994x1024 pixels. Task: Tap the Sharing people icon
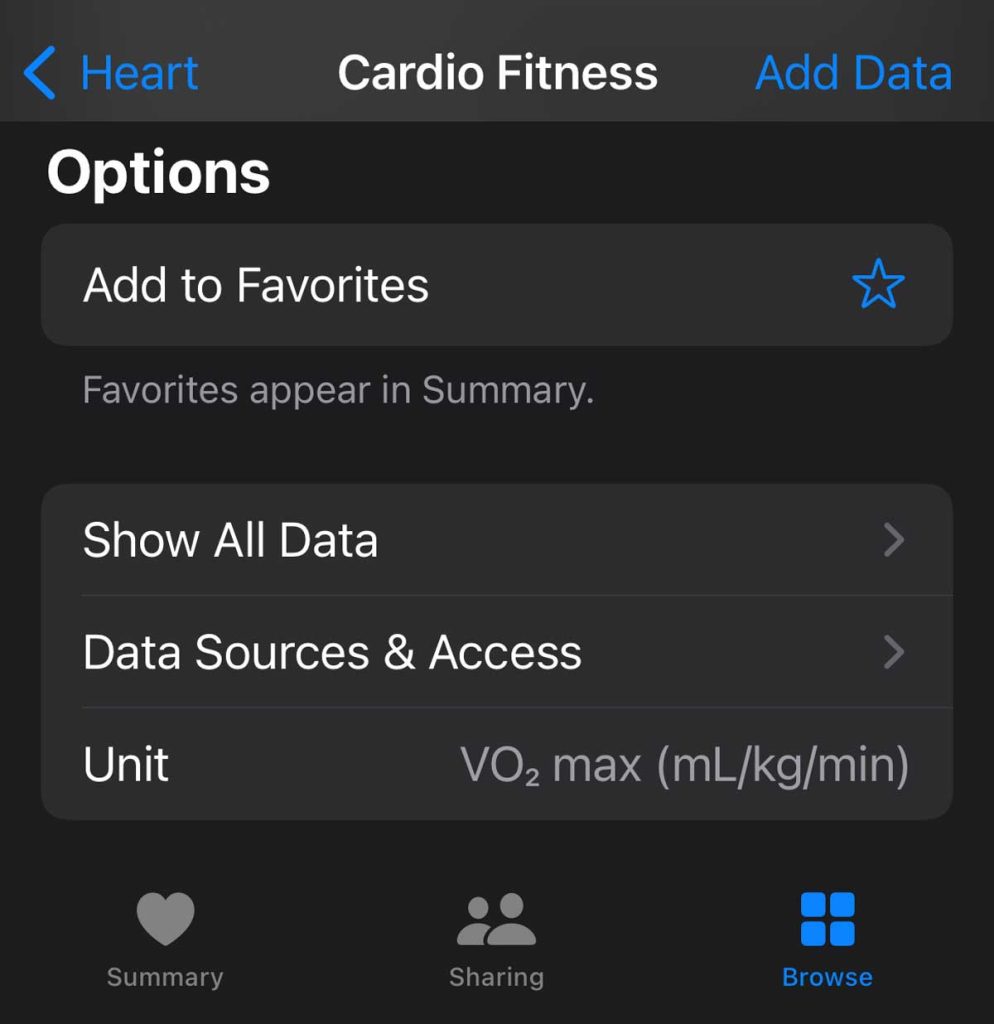[x=496, y=919]
